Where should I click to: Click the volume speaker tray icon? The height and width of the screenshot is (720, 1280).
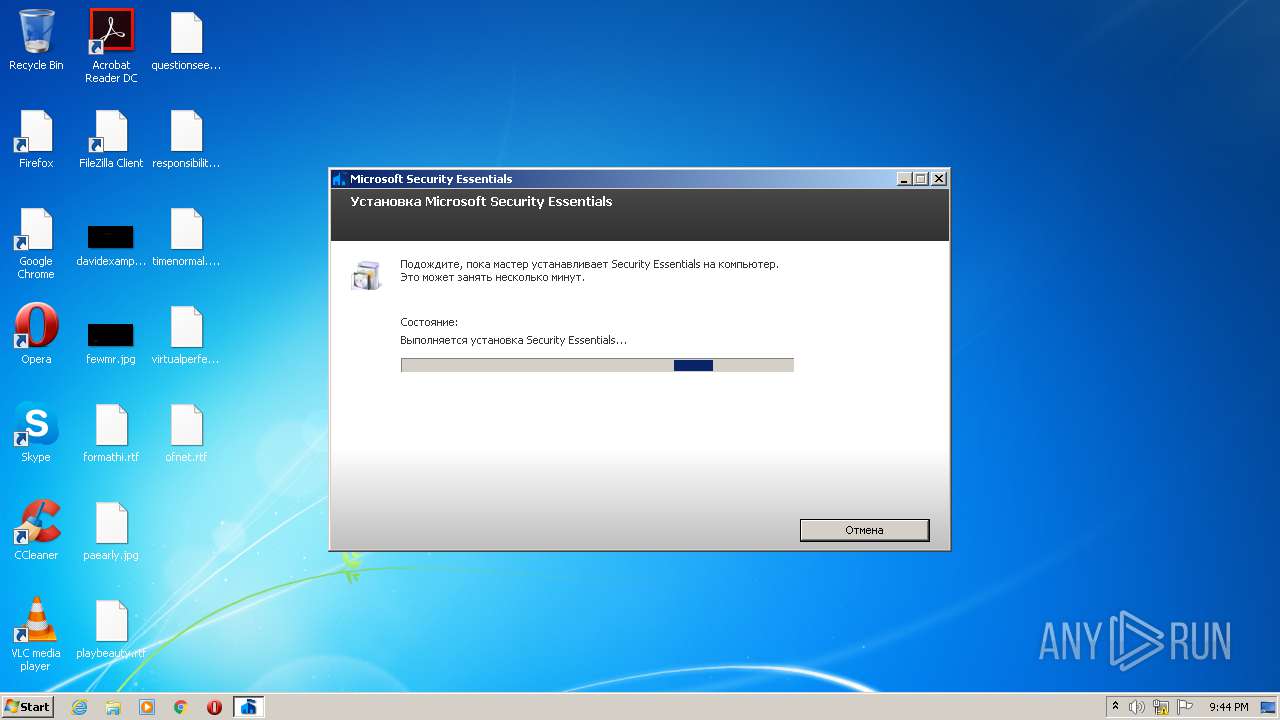pyautogui.click(x=1137, y=707)
